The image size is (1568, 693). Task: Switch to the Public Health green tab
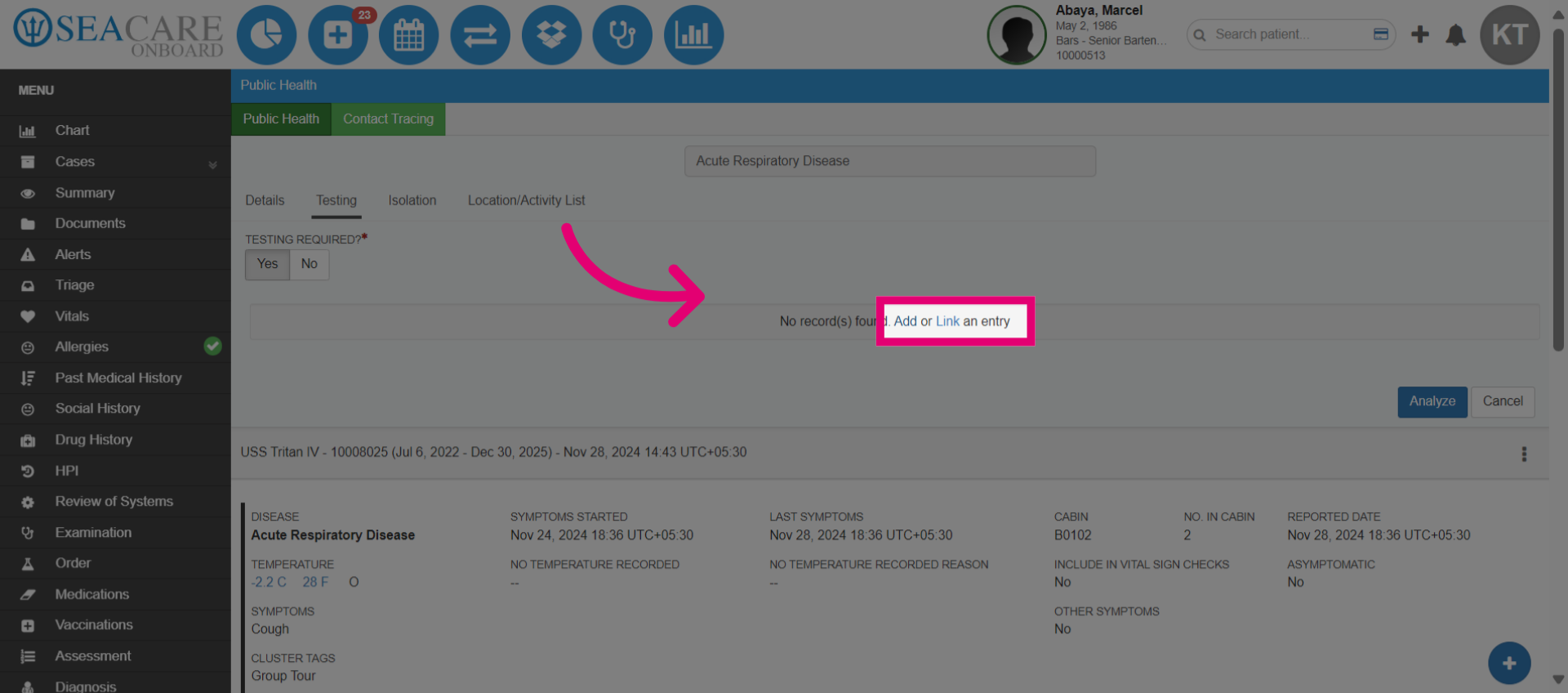281,119
